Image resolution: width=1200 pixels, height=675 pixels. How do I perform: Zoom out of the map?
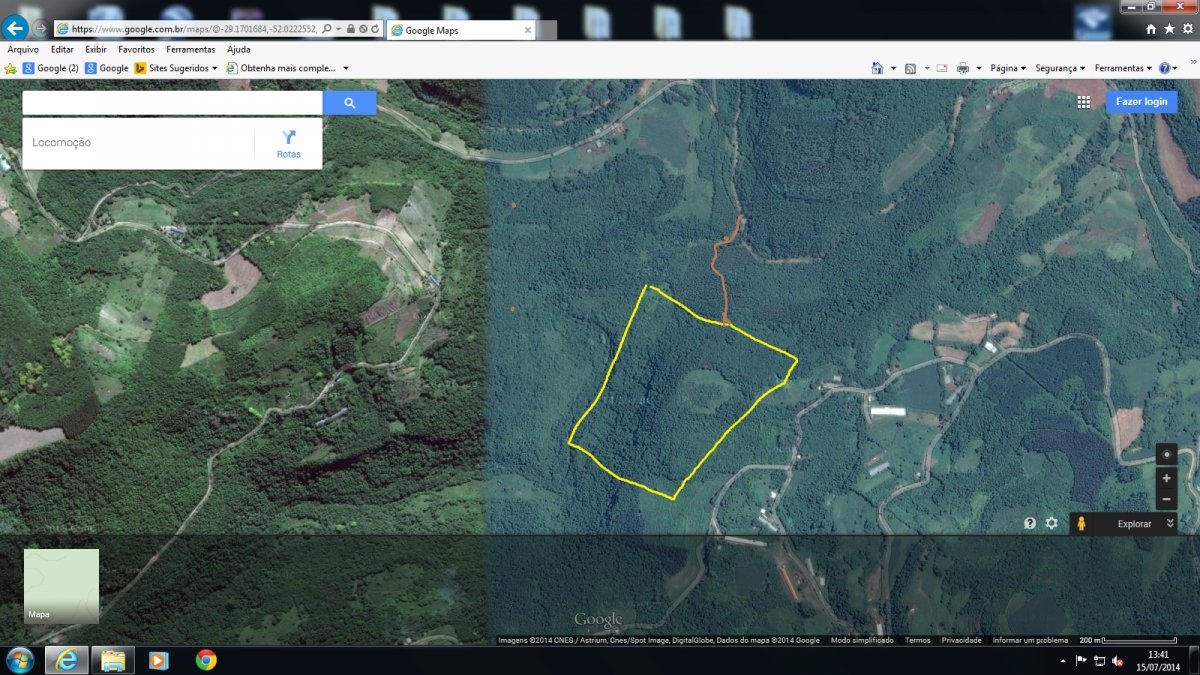pyautogui.click(x=1166, y=499)
